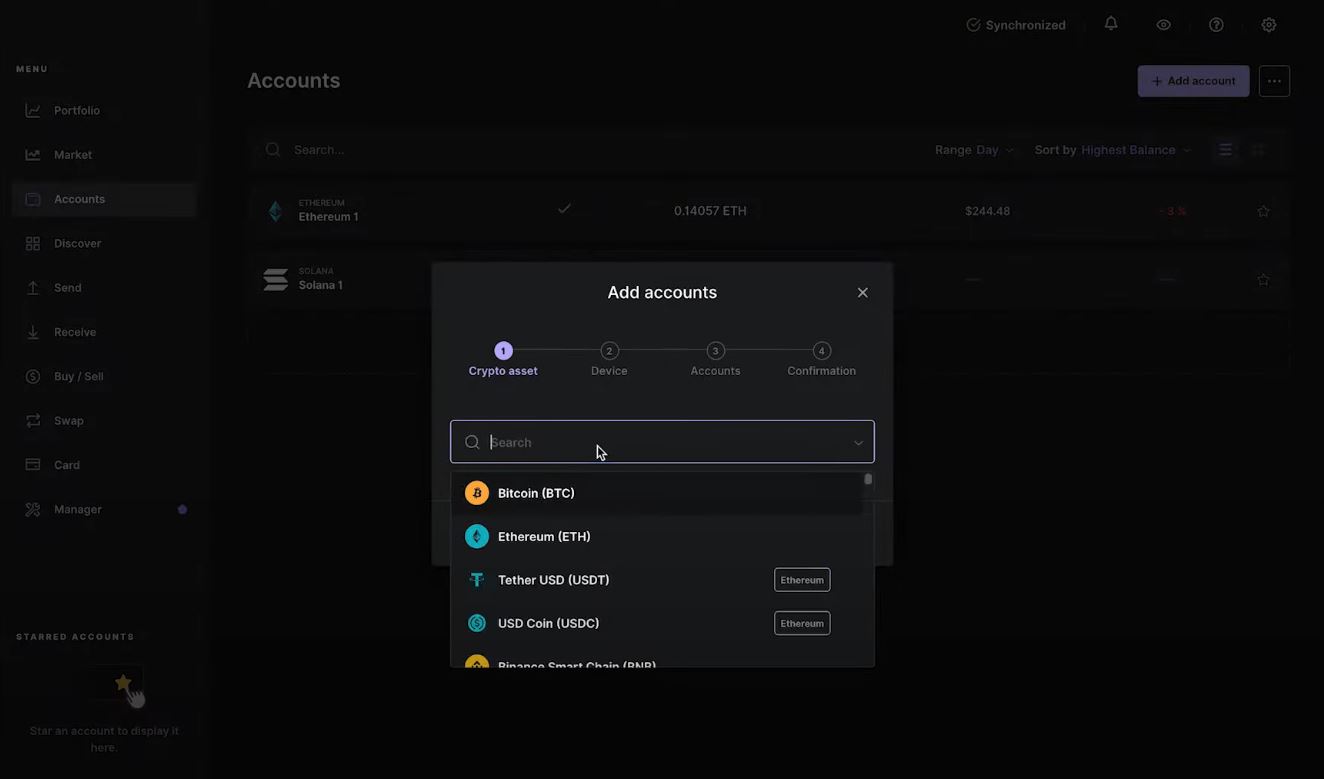Click the crypto asset search input
The height and width of the screenshot is (779, 1324).
(x=662, y=442)
